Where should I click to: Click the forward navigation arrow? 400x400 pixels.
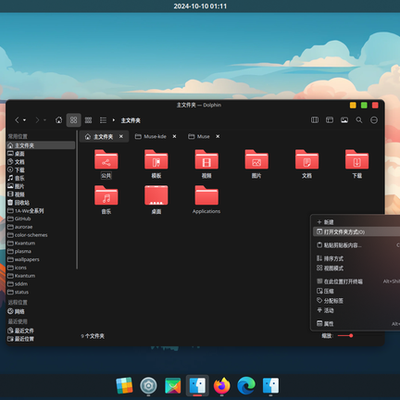tap(37, 120)
